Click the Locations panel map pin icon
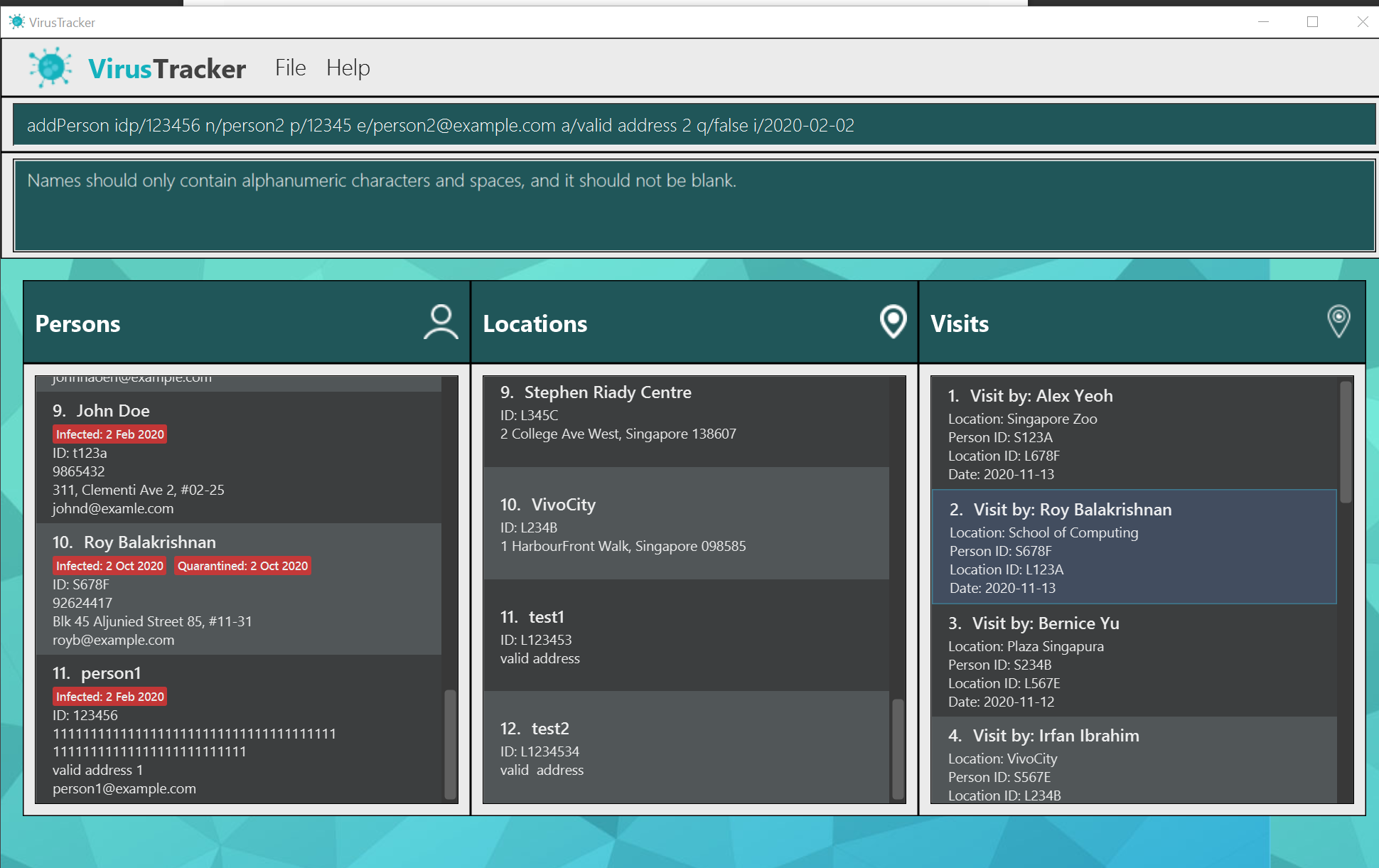Screen dimensions: 1379x868 893,322
